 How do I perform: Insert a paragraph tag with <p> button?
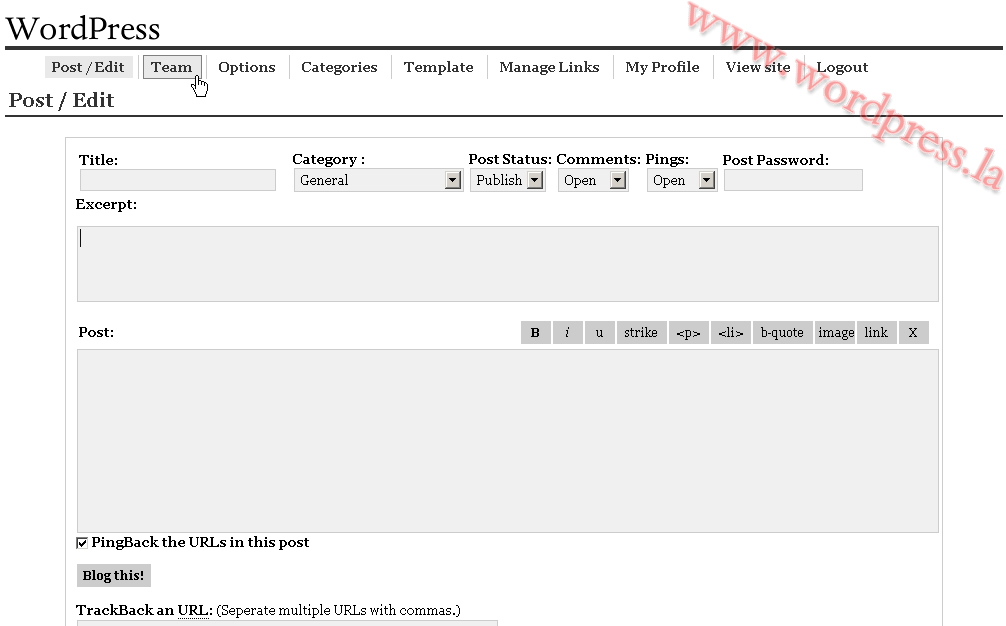pyautogui.click(x=688, y=332)
